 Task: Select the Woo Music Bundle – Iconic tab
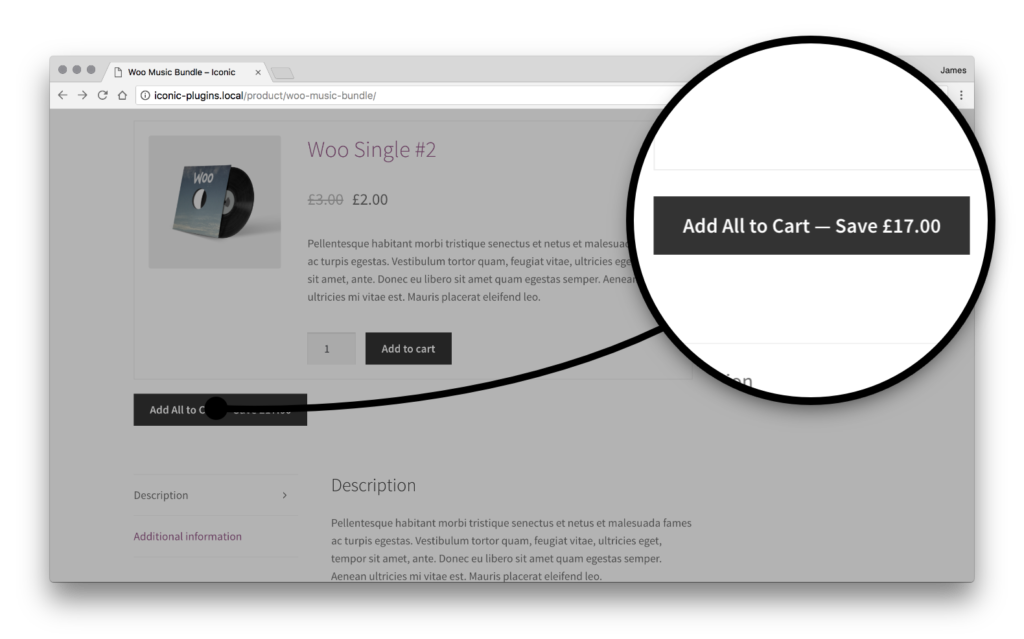(x=182, y=72)
